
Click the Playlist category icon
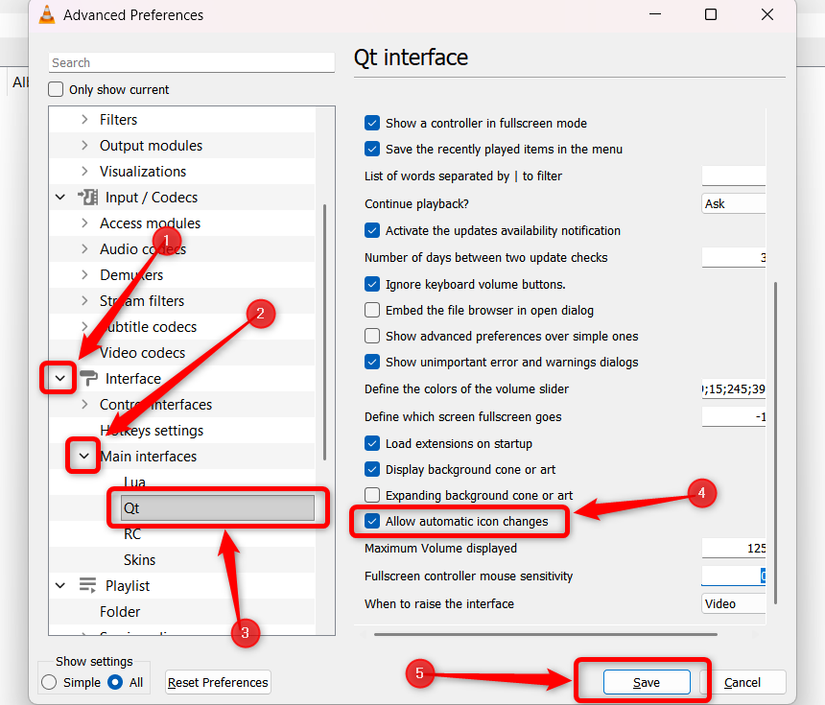[x=88, y=586]
